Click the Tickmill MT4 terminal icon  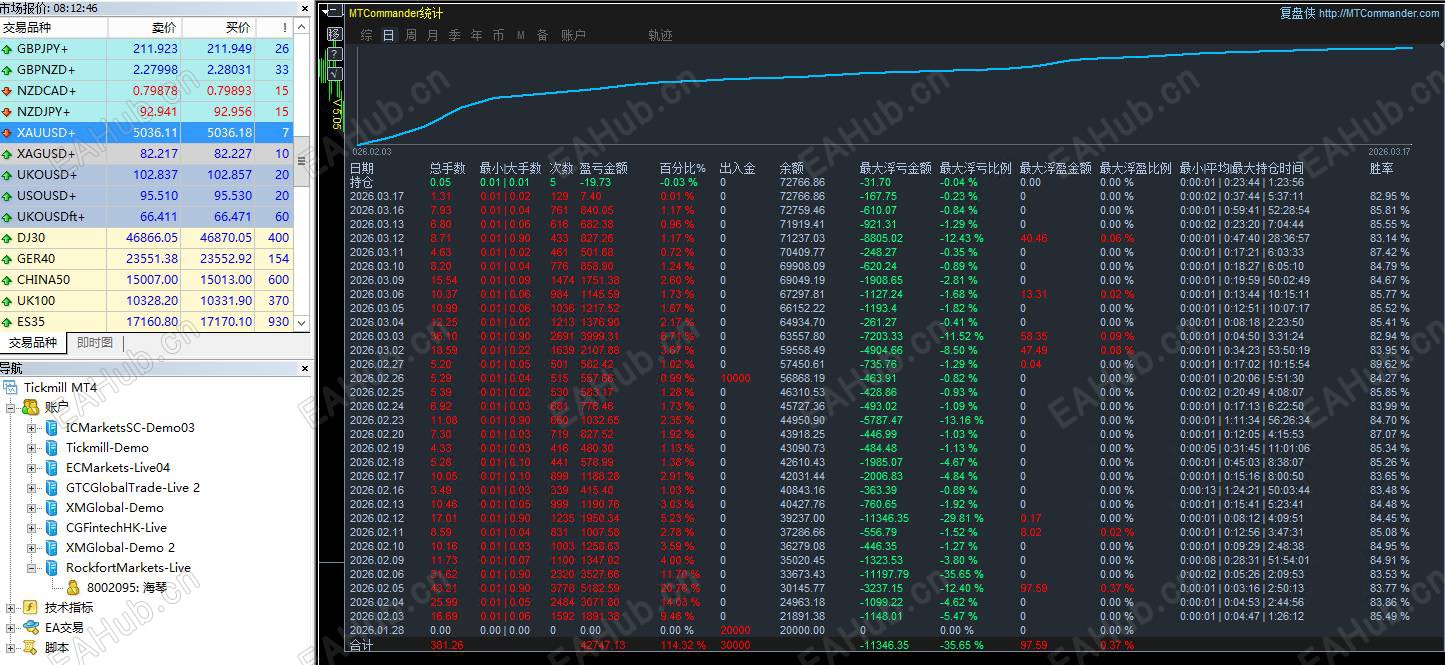(11, 387)
